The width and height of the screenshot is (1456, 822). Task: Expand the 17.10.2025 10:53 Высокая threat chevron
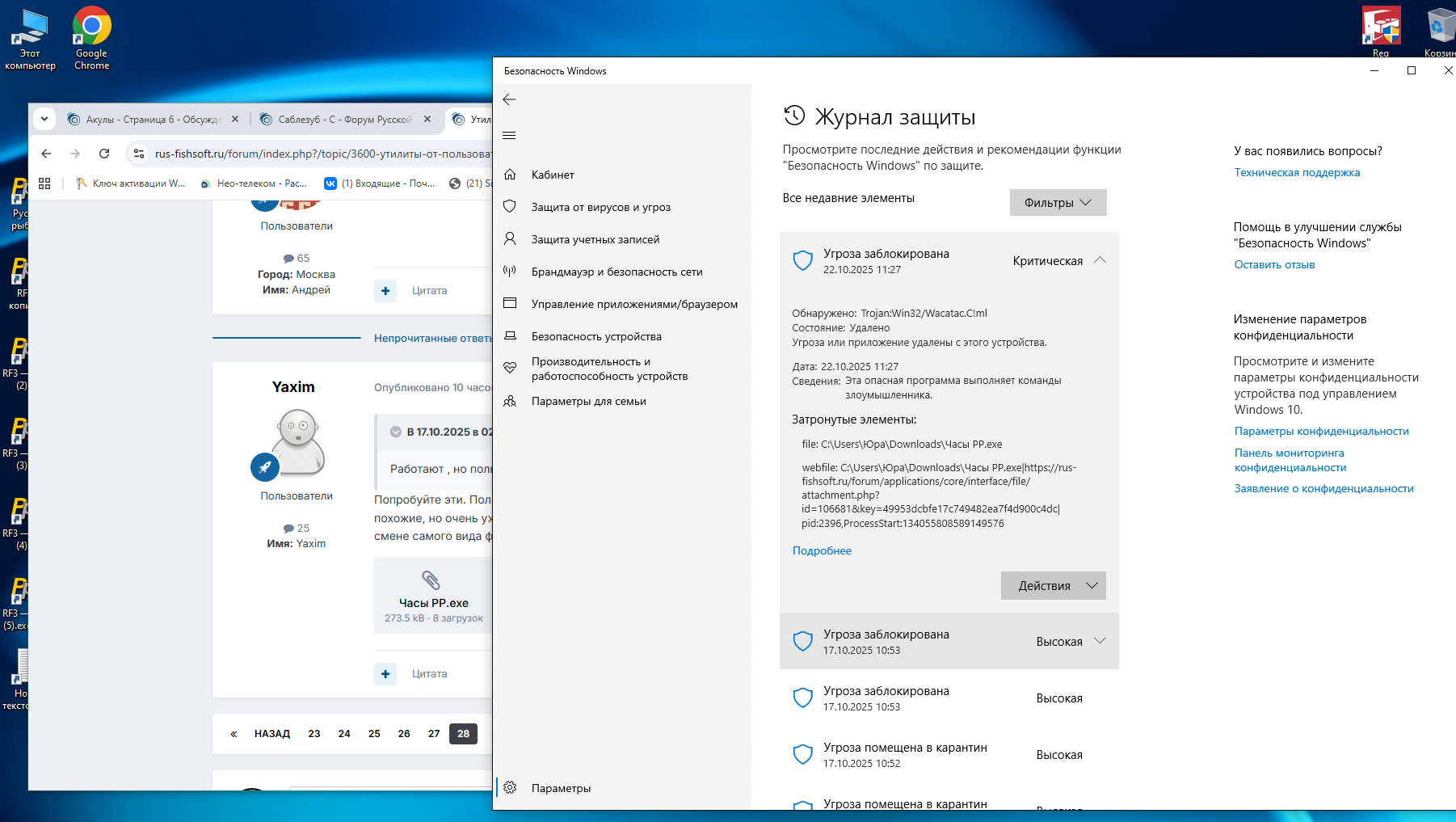(x=1100, y=641)
